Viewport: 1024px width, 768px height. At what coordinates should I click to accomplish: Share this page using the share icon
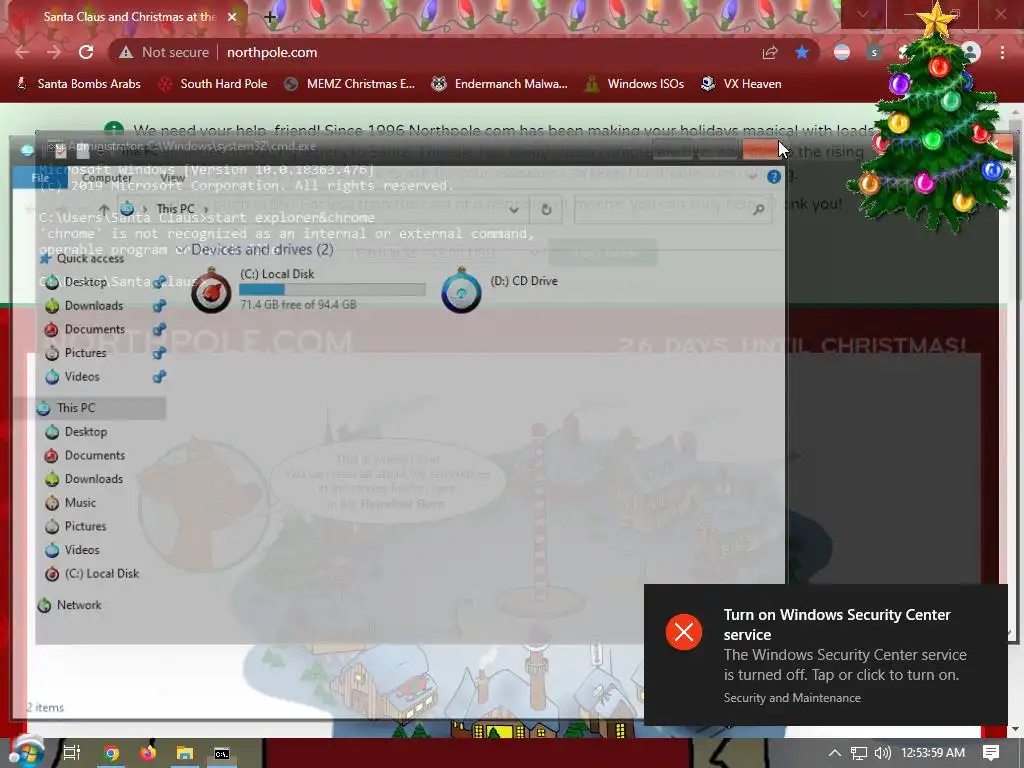pos(770,52)
